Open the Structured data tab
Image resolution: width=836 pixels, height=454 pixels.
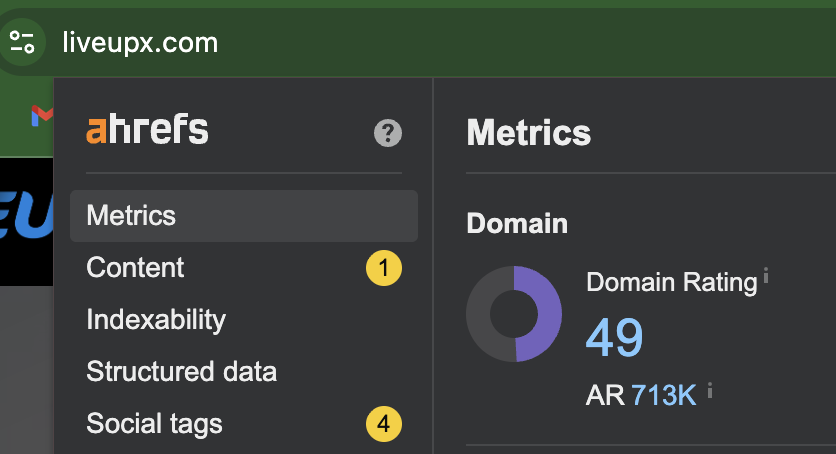pyautogui.click(x=244, y=371)
